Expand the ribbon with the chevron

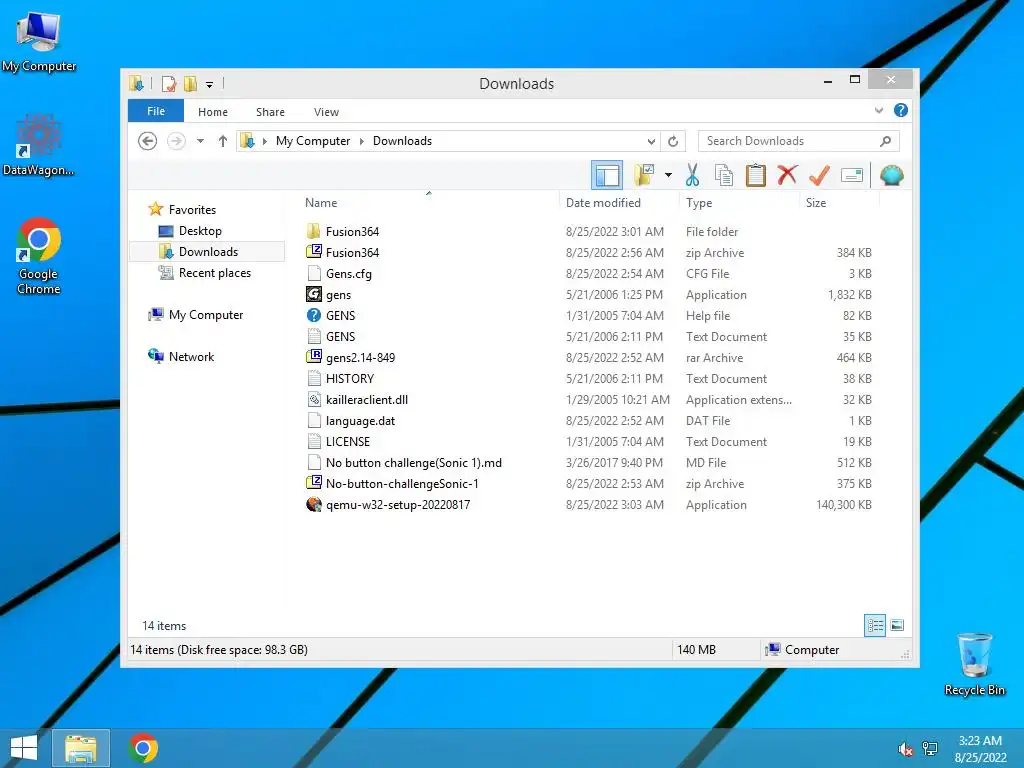click(x=879, y=110)
